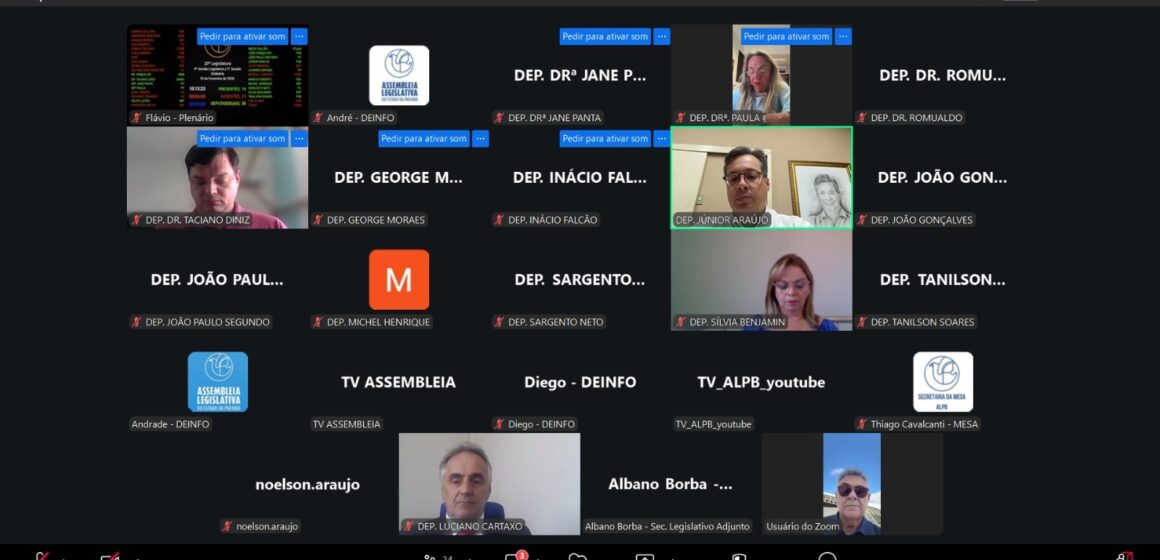Screen dimensions: 1160x560
Task: Click Assembleia Legislativa logo of Andrade - DEINFO
Action: [218, 381]
